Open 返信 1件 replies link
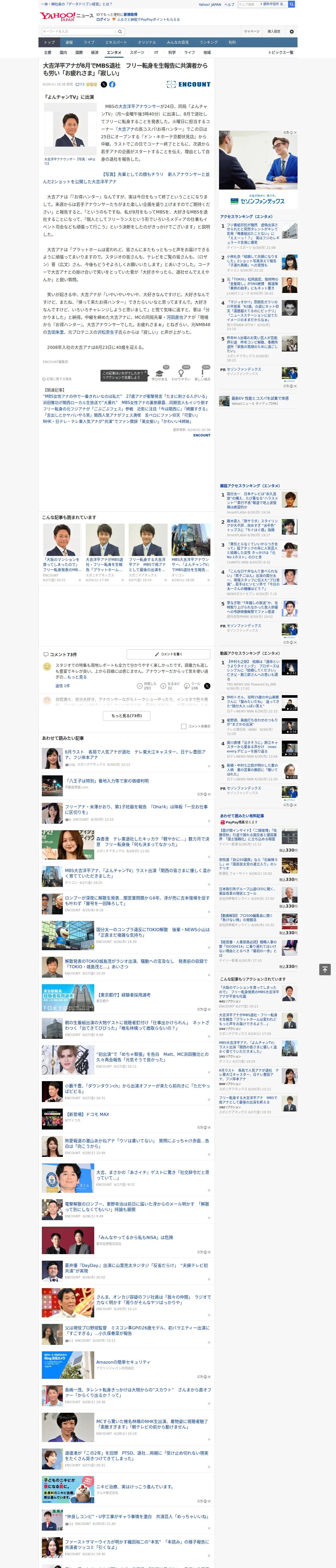Image resolution: width=336 pixels, height=1568 pixels. [62, 686]
